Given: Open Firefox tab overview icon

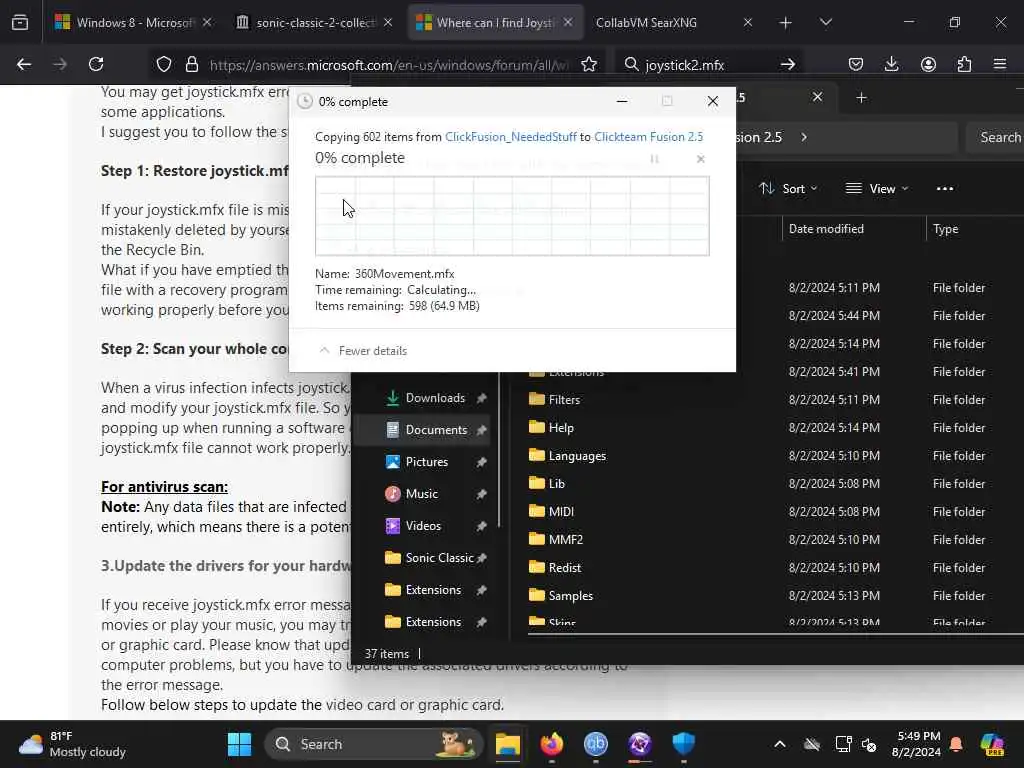Looking at the screenshot, I should [20, 22].
